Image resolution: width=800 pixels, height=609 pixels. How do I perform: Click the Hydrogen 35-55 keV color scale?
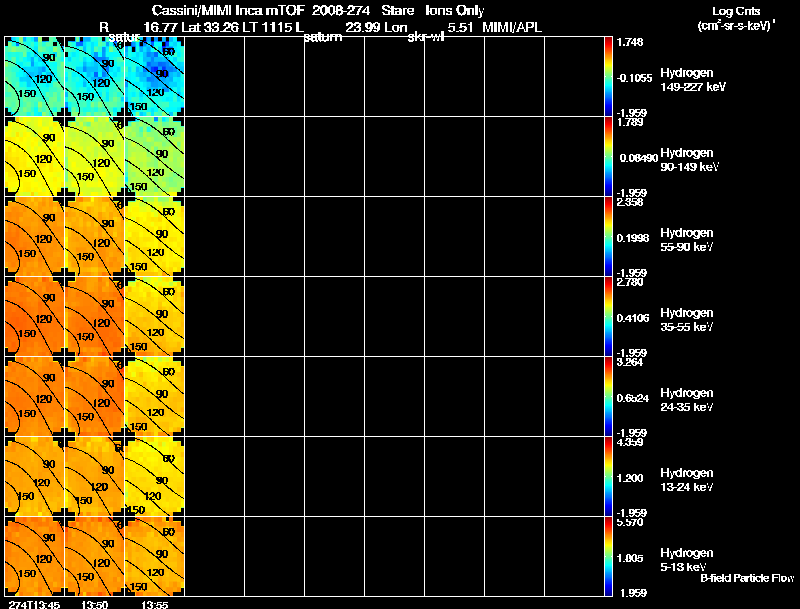pyautogui.click(x=608, y=317)
